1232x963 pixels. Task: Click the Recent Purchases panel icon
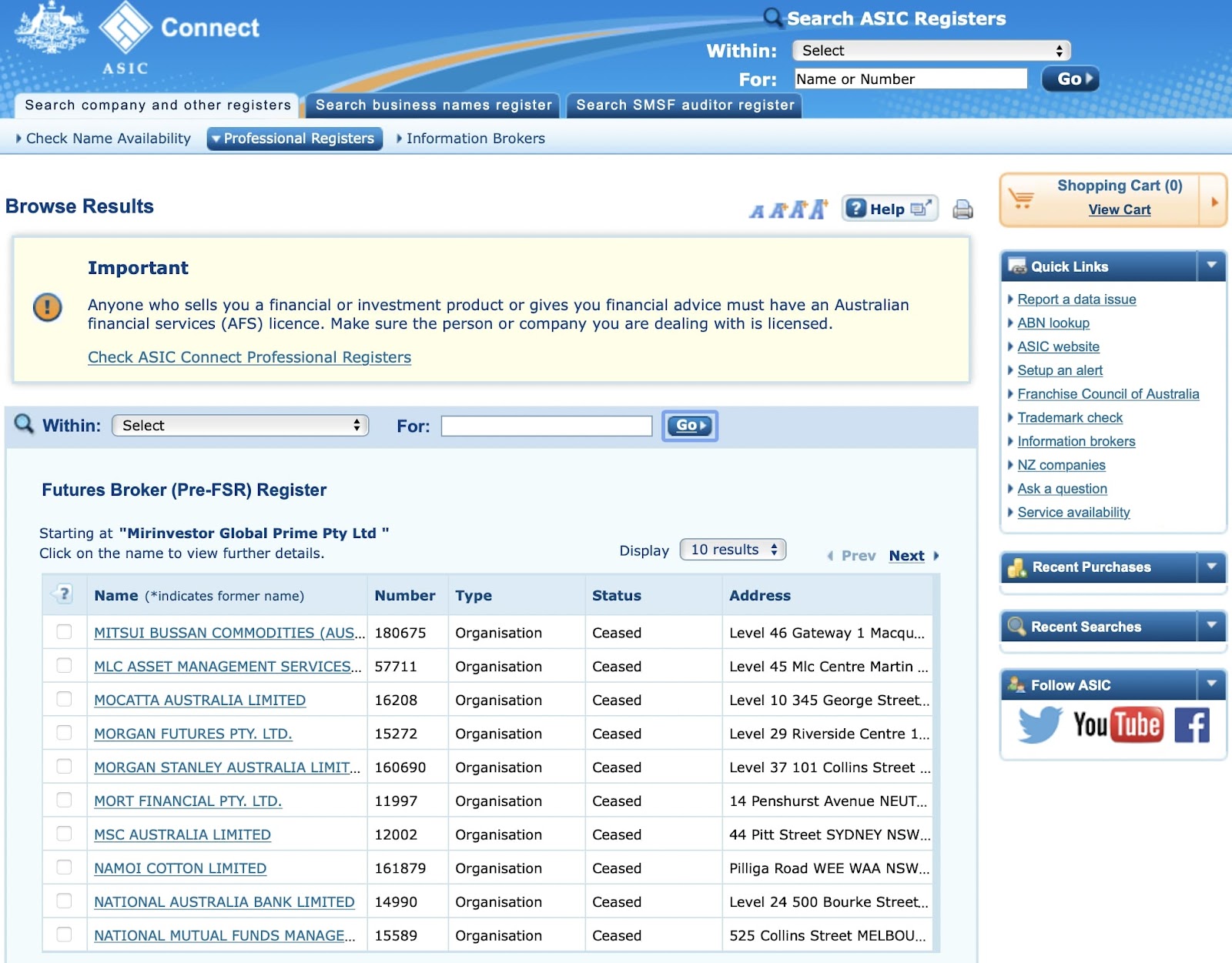1017,567
